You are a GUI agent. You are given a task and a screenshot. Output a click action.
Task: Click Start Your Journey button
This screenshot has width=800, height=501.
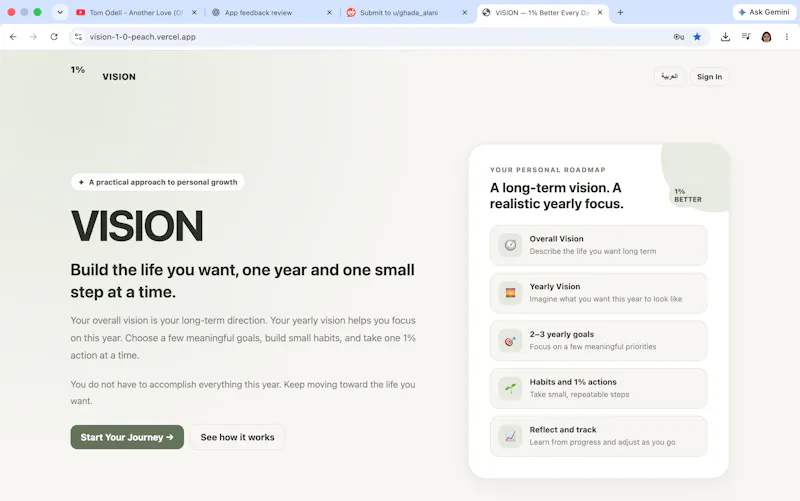tap(127, 437)
